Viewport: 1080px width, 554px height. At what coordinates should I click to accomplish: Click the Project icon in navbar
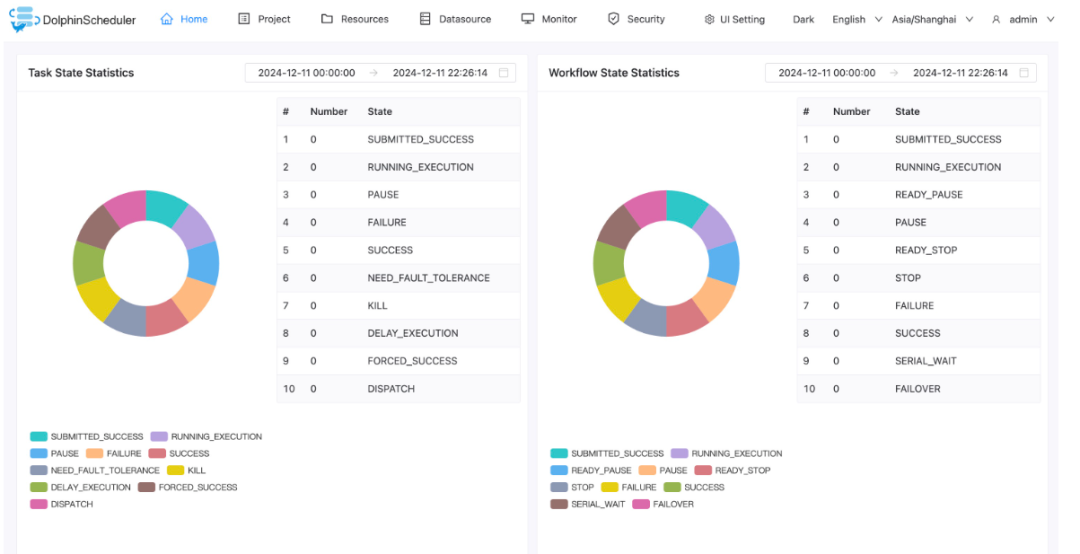244,19
